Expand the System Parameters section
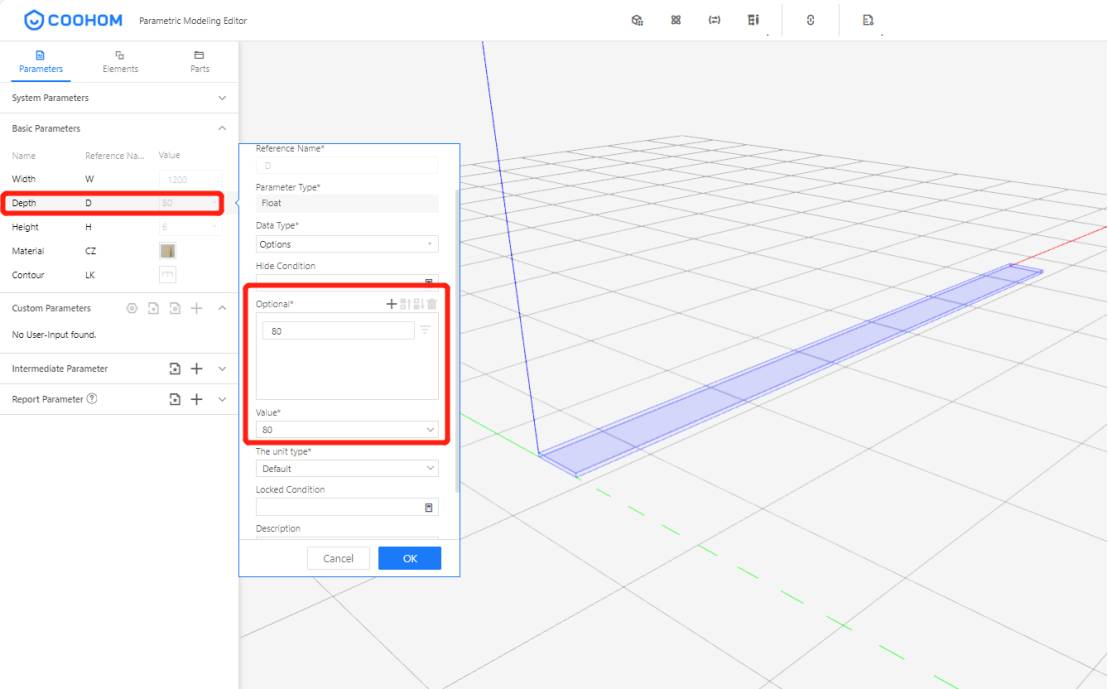Image resolution: width=1108 pixels, height=689 pixels. (x=222, y=98)
